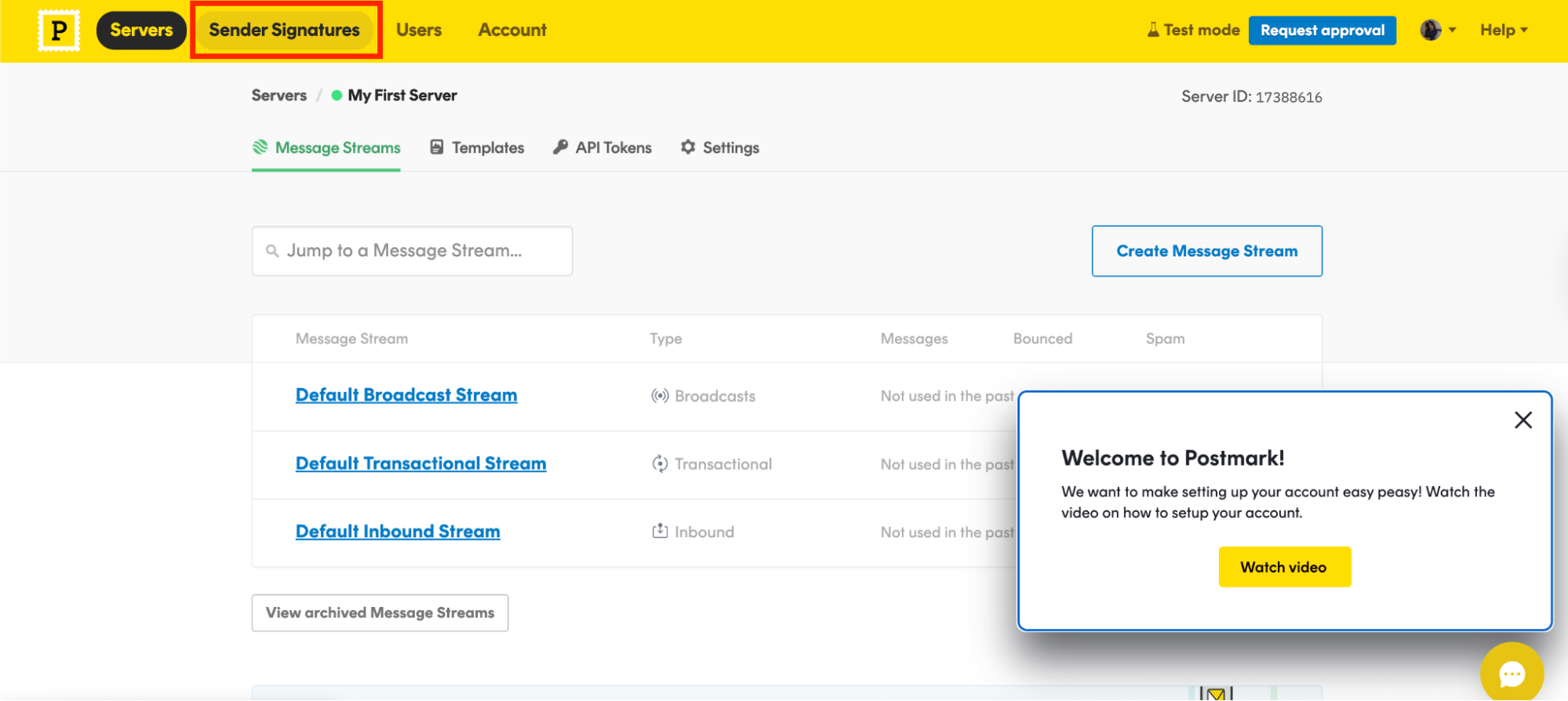1568x701 pixels.
Task: Click the Broadcasts type icon
Action: [660, 396]
